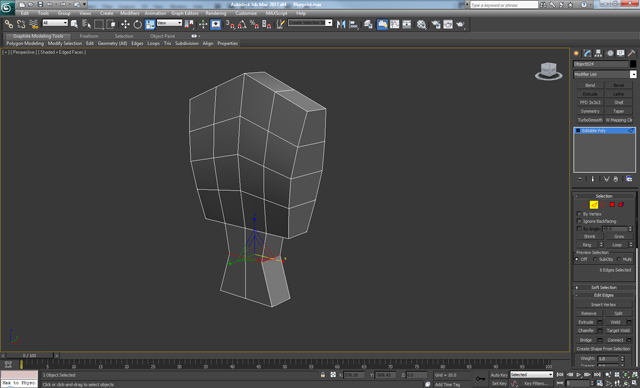
Task: Open the reference coordinate View dropdown
Action: pos(169,23)
